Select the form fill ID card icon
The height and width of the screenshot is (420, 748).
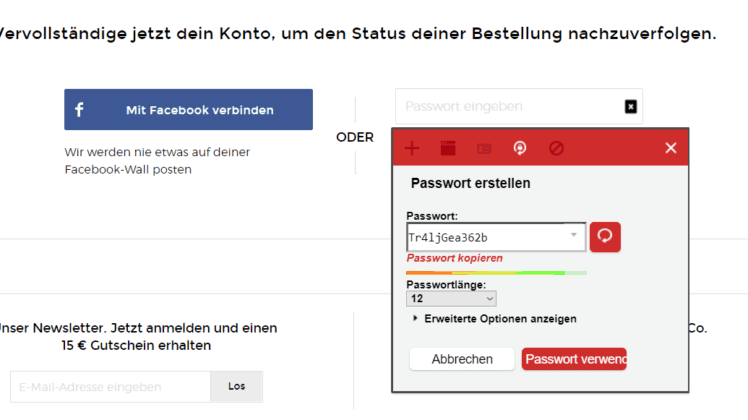[x=484, y=148]
